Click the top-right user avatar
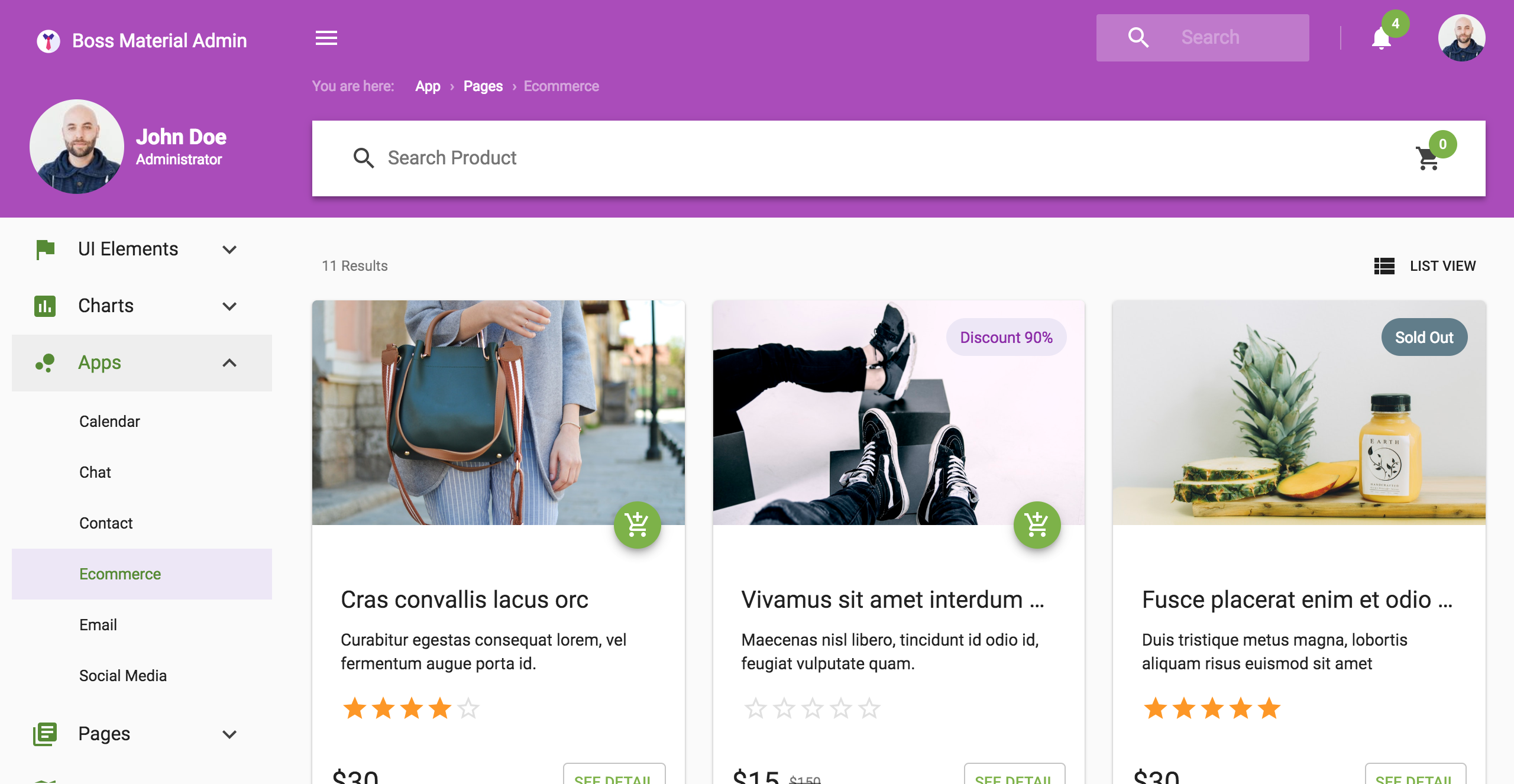Image resolution: width=1514 pixels, height=784 pixels. click(1461, 38)
